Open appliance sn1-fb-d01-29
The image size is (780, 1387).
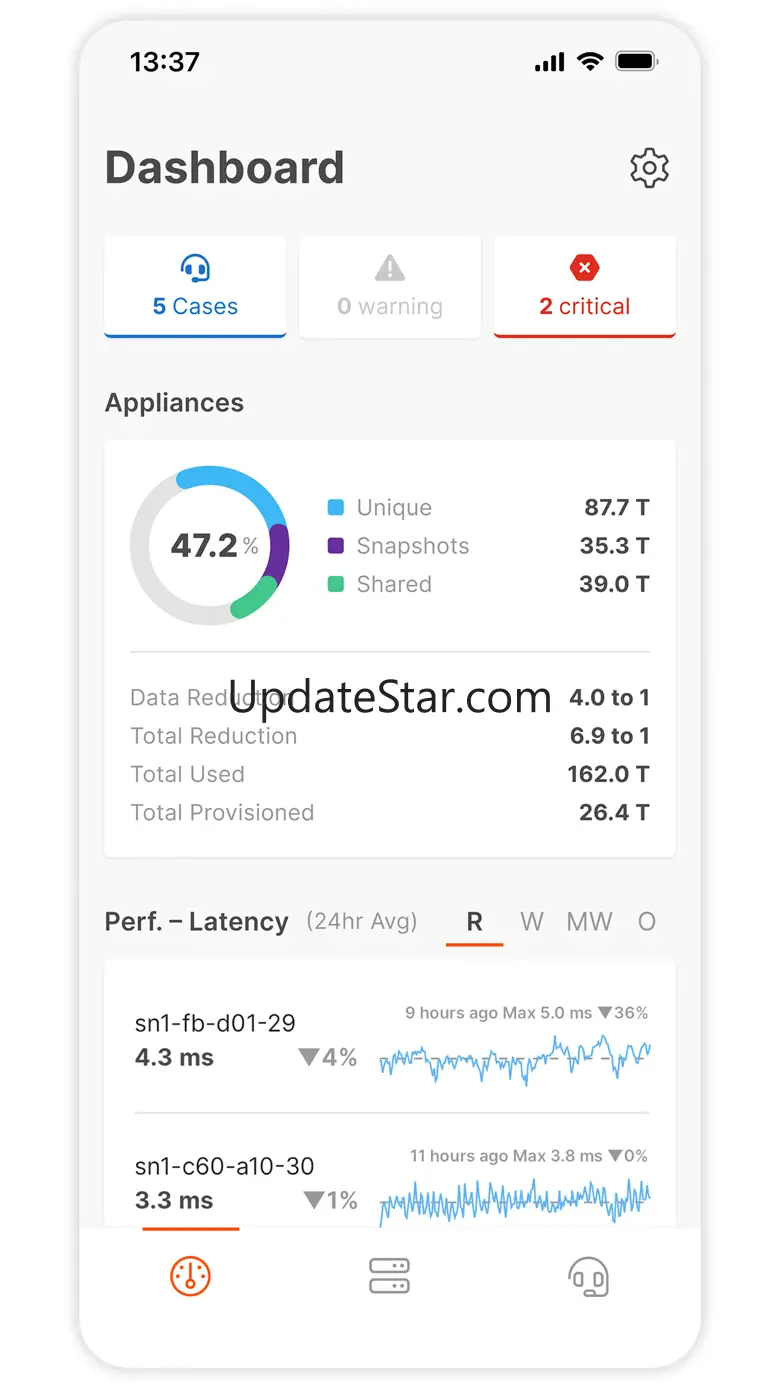(x=390, y=1040)
